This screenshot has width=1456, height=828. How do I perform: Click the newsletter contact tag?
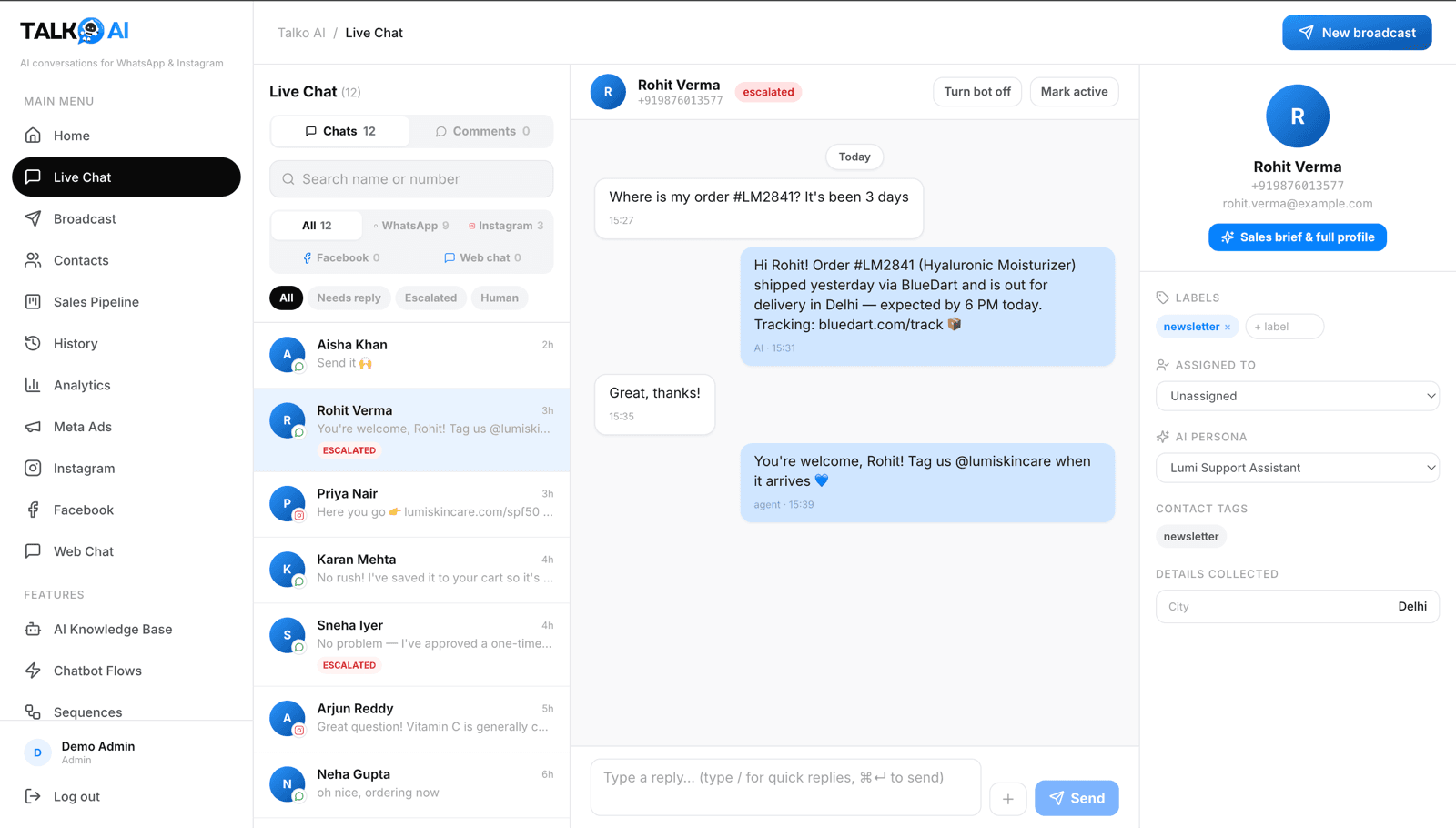coord(1190,537)
